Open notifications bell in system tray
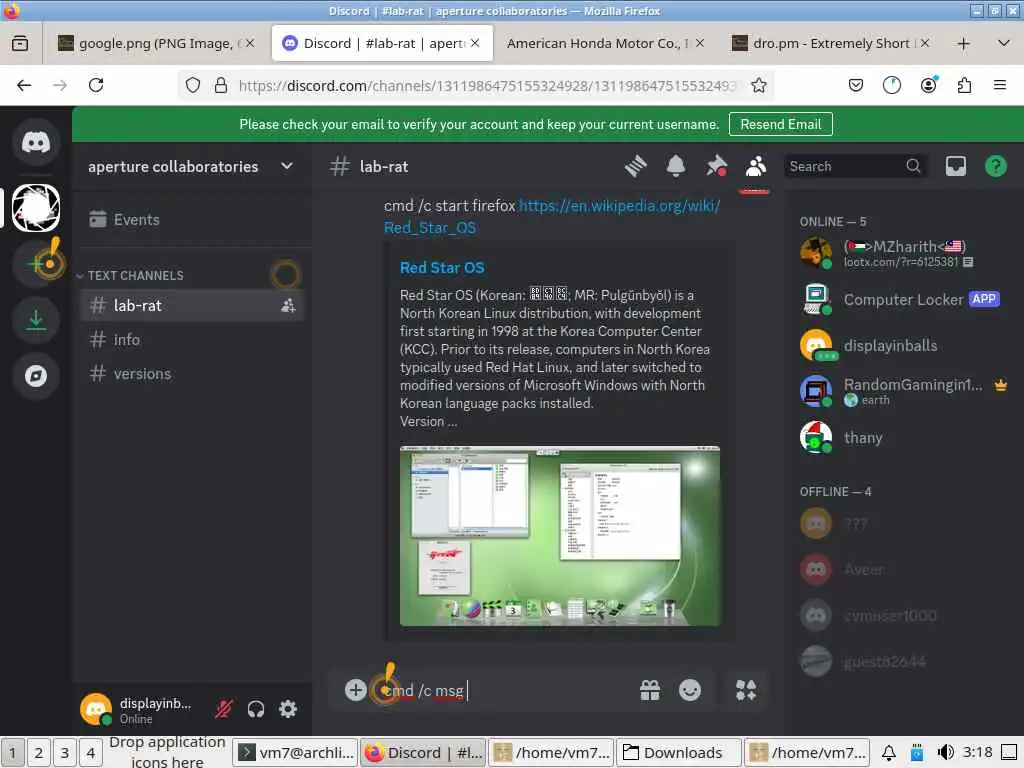The height and width of the screenshot is (768, 1024). point(889,753)
